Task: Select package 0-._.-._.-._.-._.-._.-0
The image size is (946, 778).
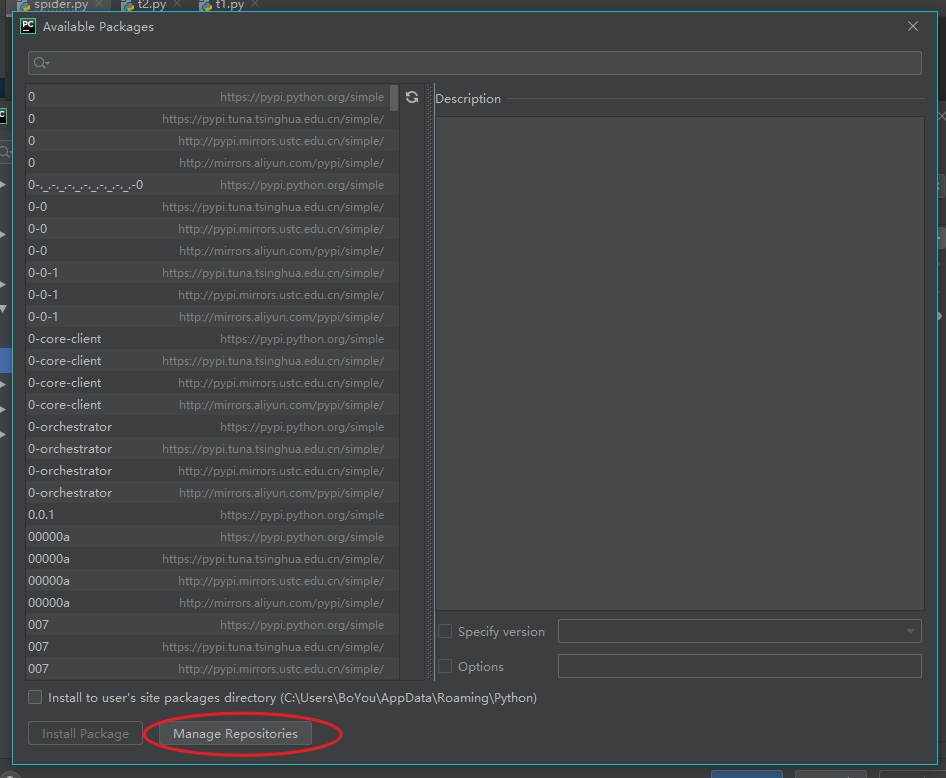Action: point(212,185)
